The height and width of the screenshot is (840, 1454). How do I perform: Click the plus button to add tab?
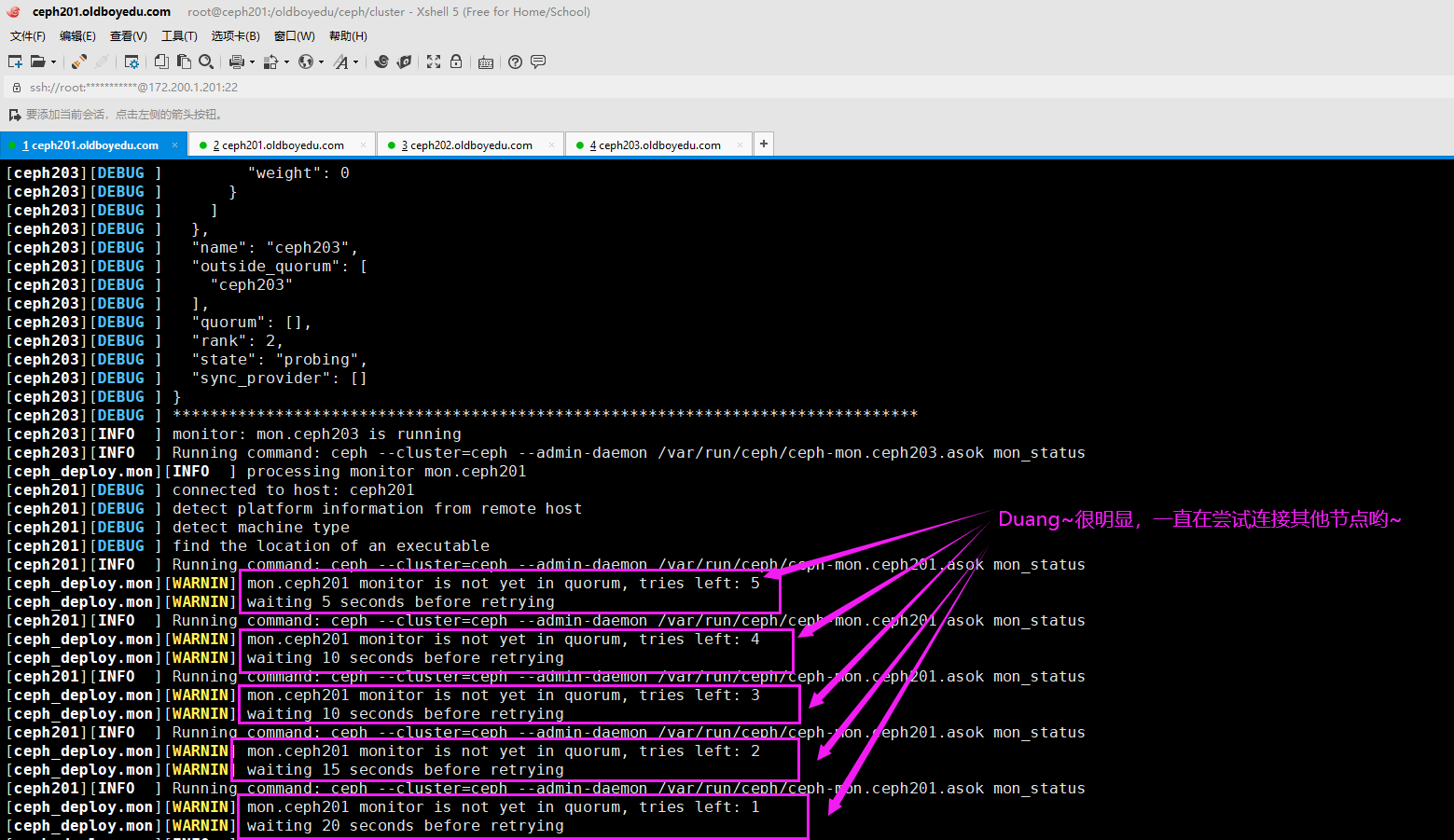click(x=764, y=144)
